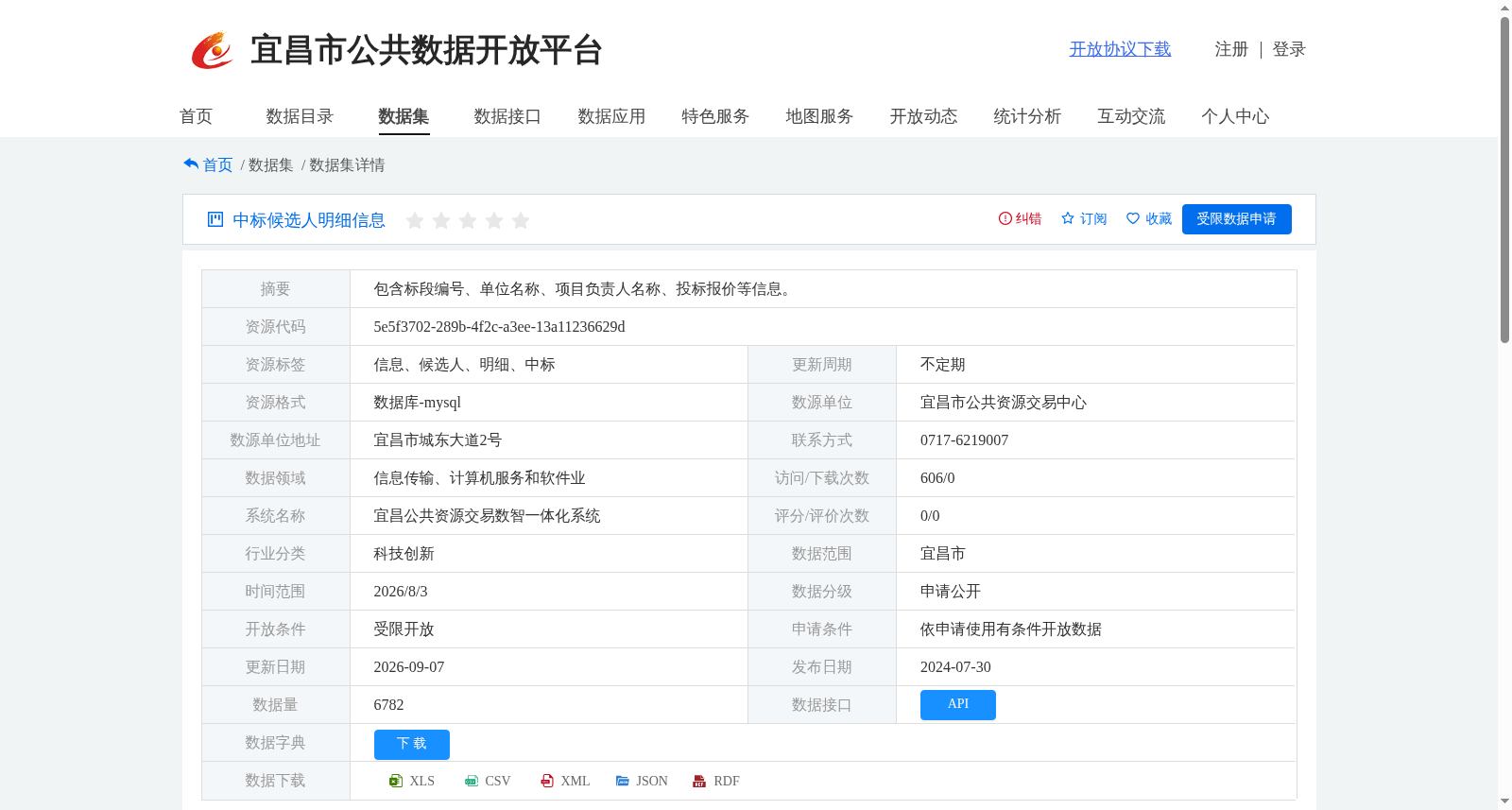1512x810 pixels.
Task: Click the 注册 register link
Action: (1231, 49)
